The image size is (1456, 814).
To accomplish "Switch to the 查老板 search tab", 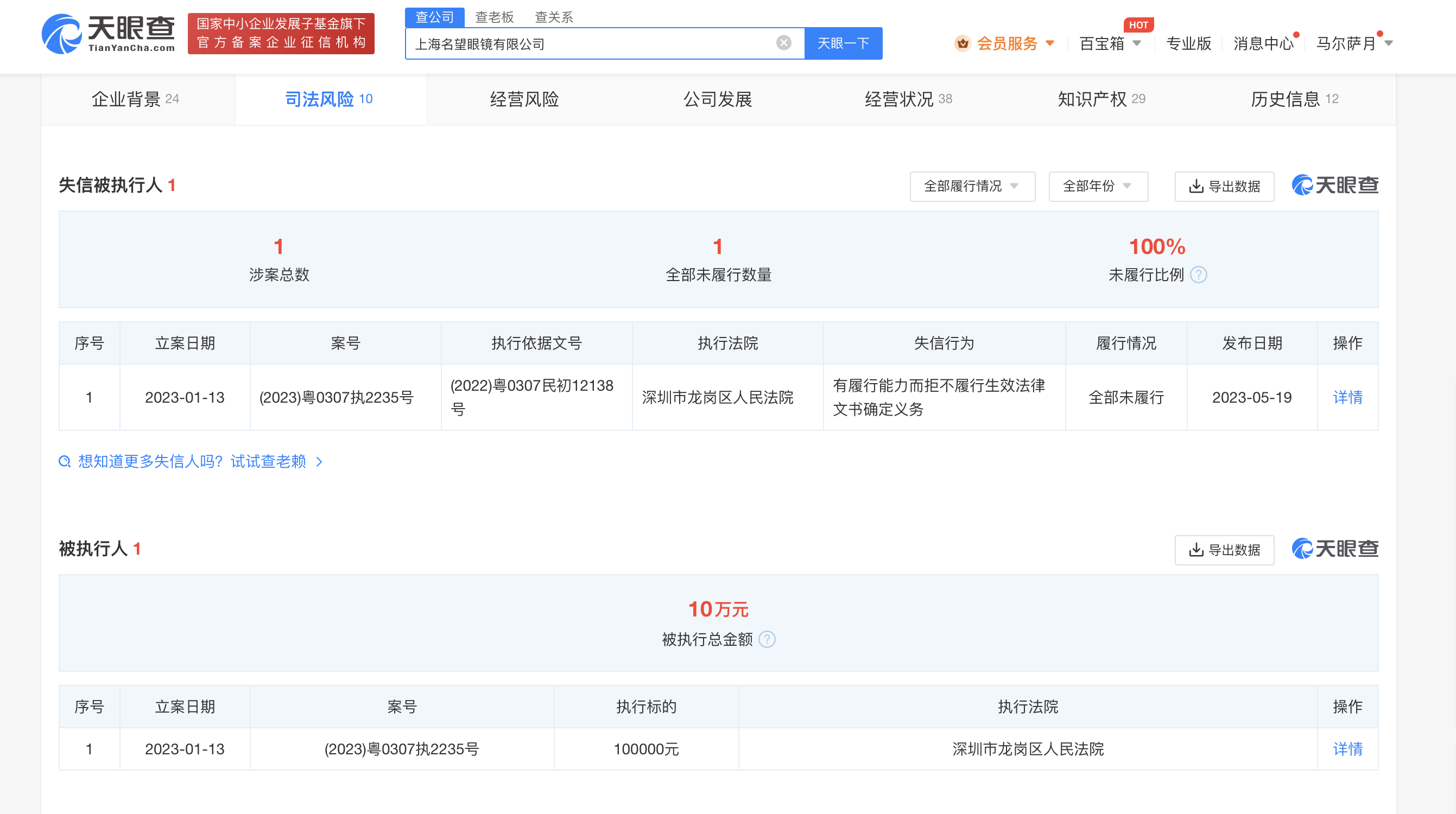I will (x=494, y=17).
